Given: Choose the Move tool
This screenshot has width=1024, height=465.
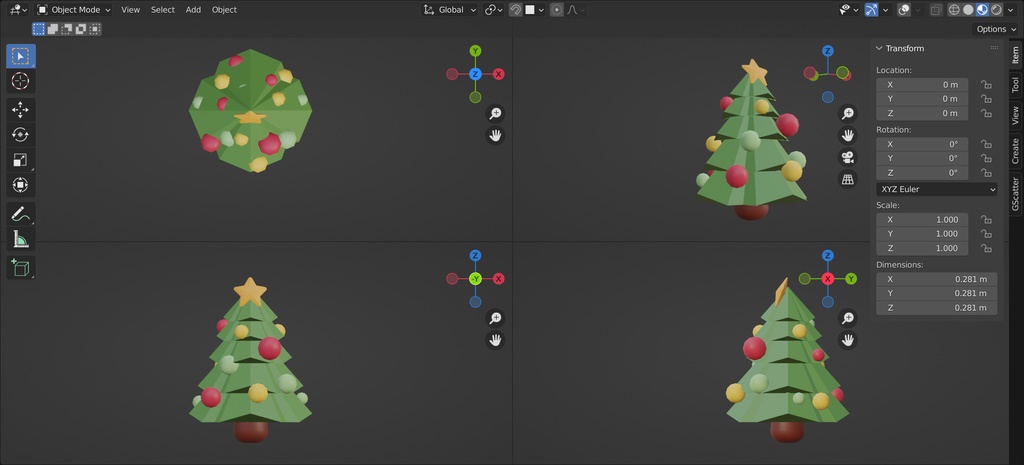Looking at the screenshot, I should 21,110.
